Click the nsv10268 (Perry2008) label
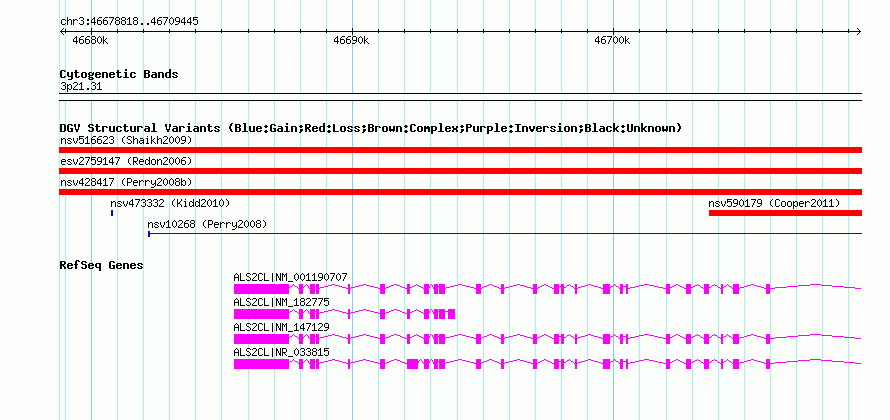Viewport: 890px width, 420px height. [207, 225]
